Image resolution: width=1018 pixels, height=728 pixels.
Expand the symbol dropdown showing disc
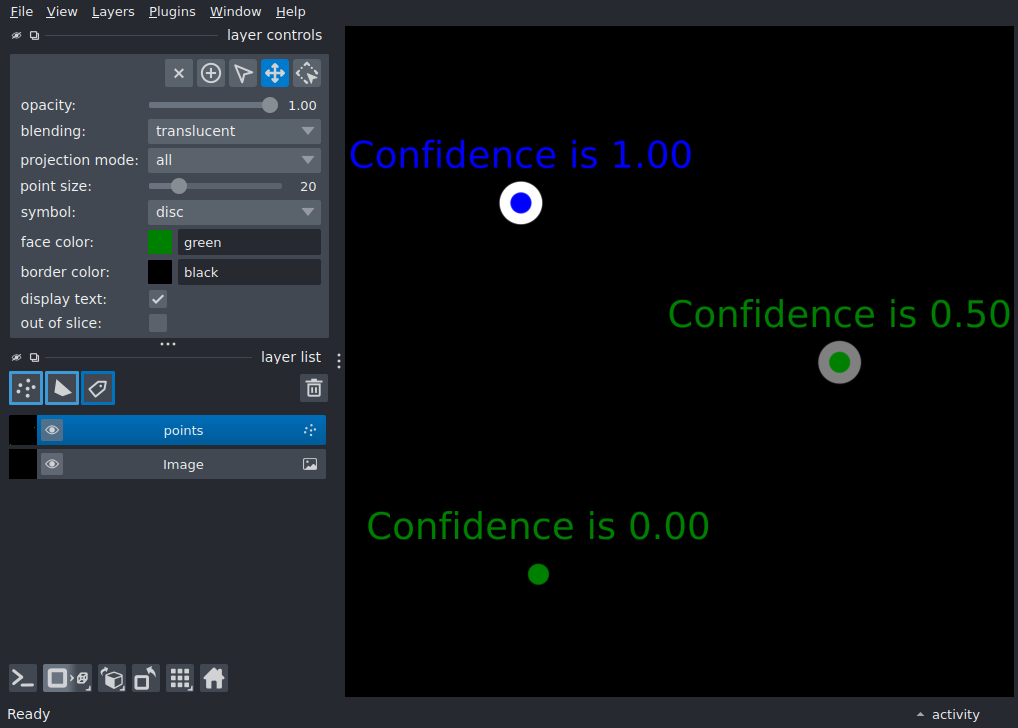pyautogui.click(x=234, y=212)
